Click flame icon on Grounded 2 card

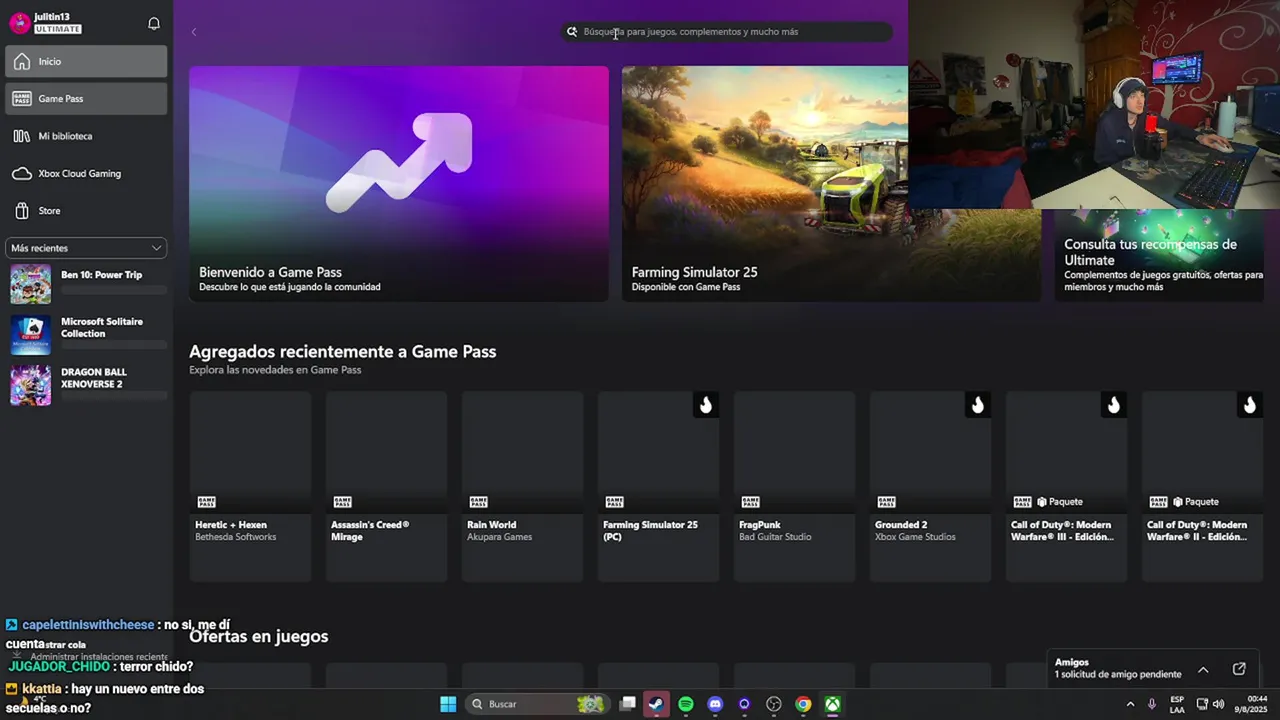tap(978, 404)
